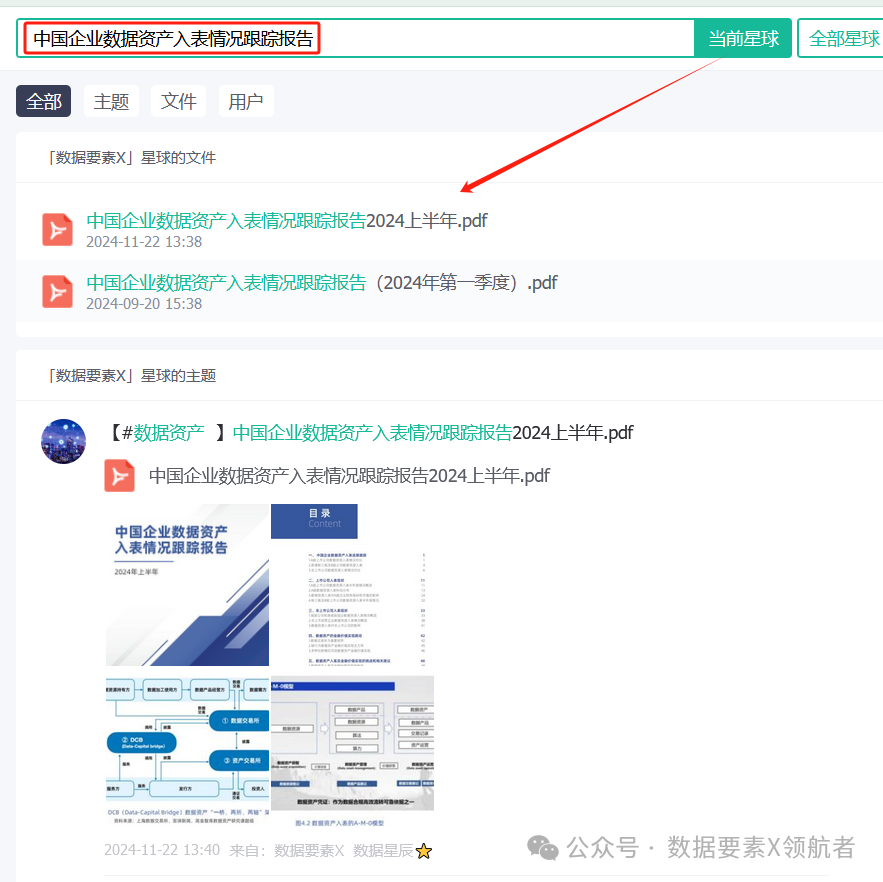Open topic title link 跟踪报告2024上半年.pdf
This screenshot has width=883, height=882.
(x=432, y=433)
